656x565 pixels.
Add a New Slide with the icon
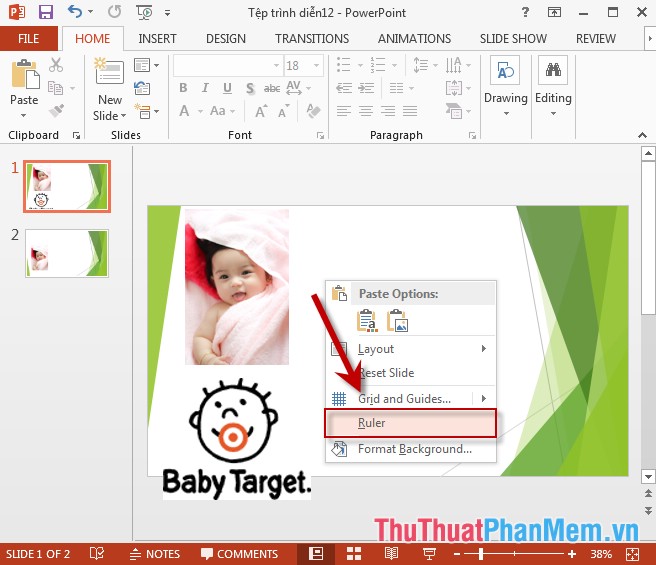109,71
